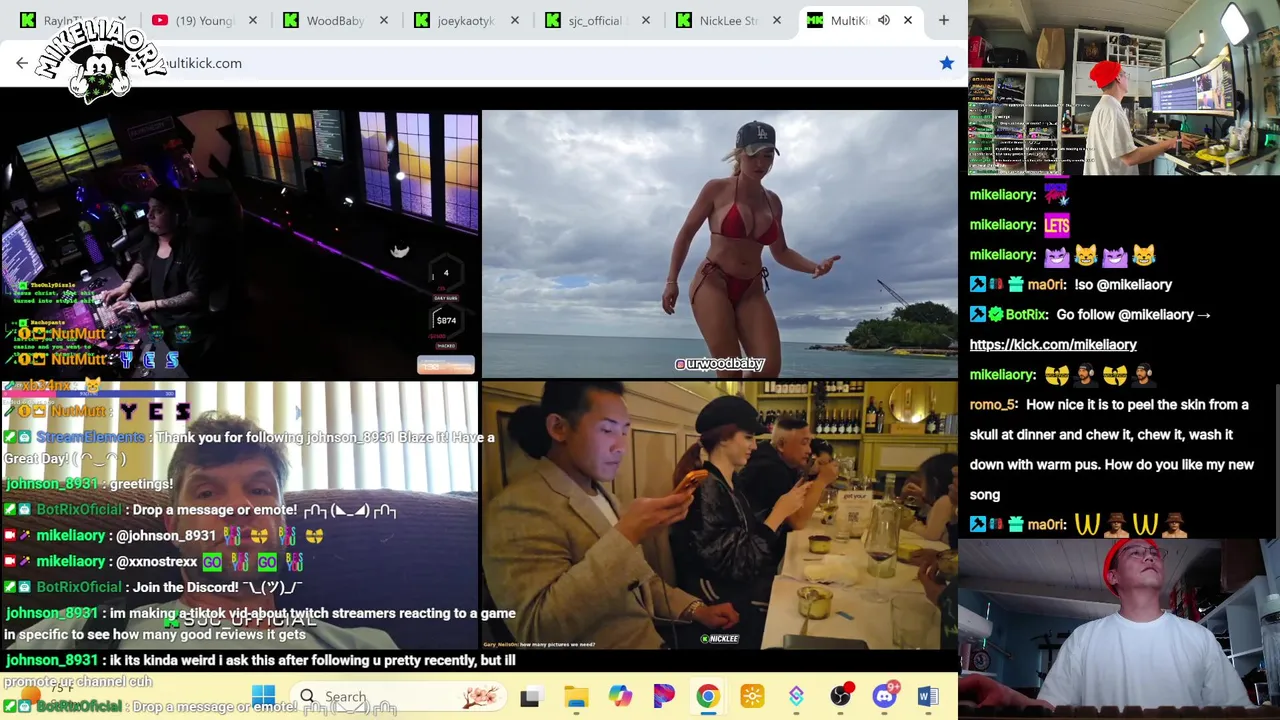The height and width of the screenshot is (720, 1280).
Task: Open the orange sun app taskbar icon
Action: pos(752,697)
